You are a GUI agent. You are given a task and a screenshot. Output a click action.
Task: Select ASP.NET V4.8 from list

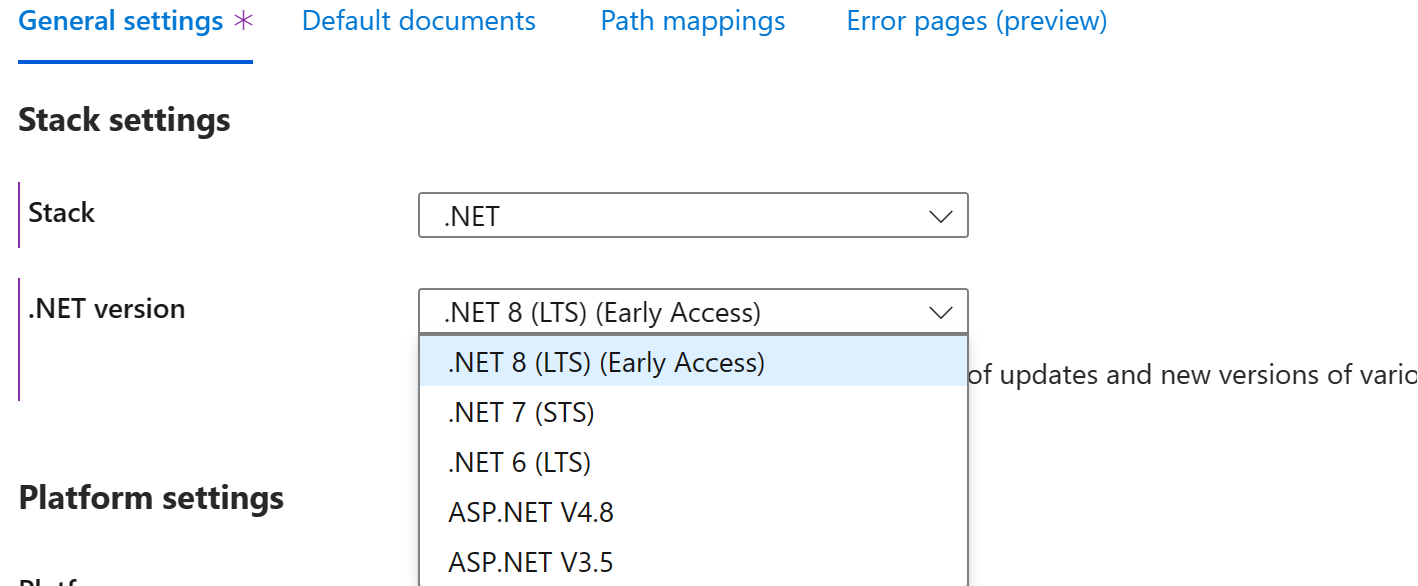pyautogui.click(x=693, y=512)
